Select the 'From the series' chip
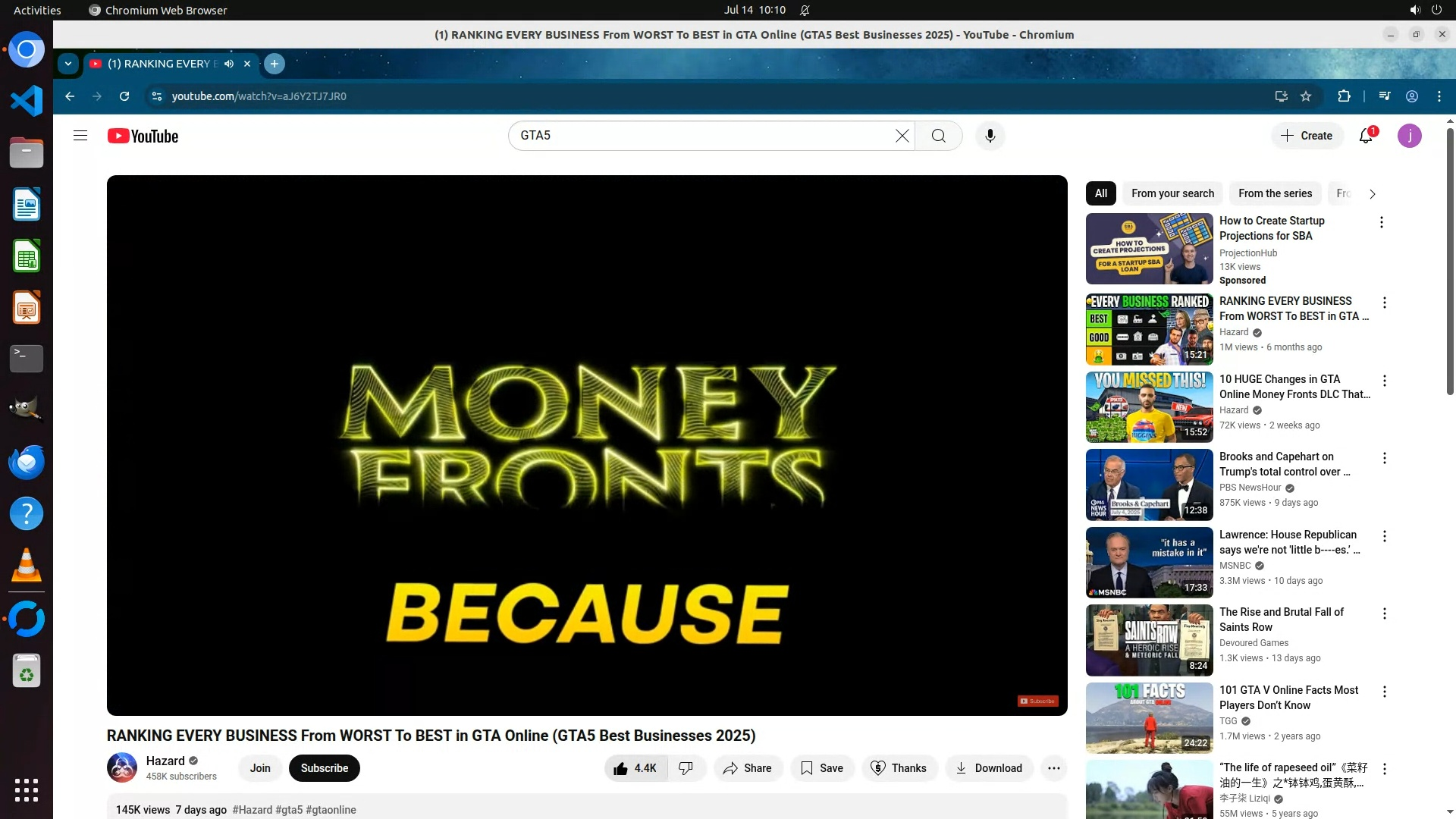 (1275, 193)
